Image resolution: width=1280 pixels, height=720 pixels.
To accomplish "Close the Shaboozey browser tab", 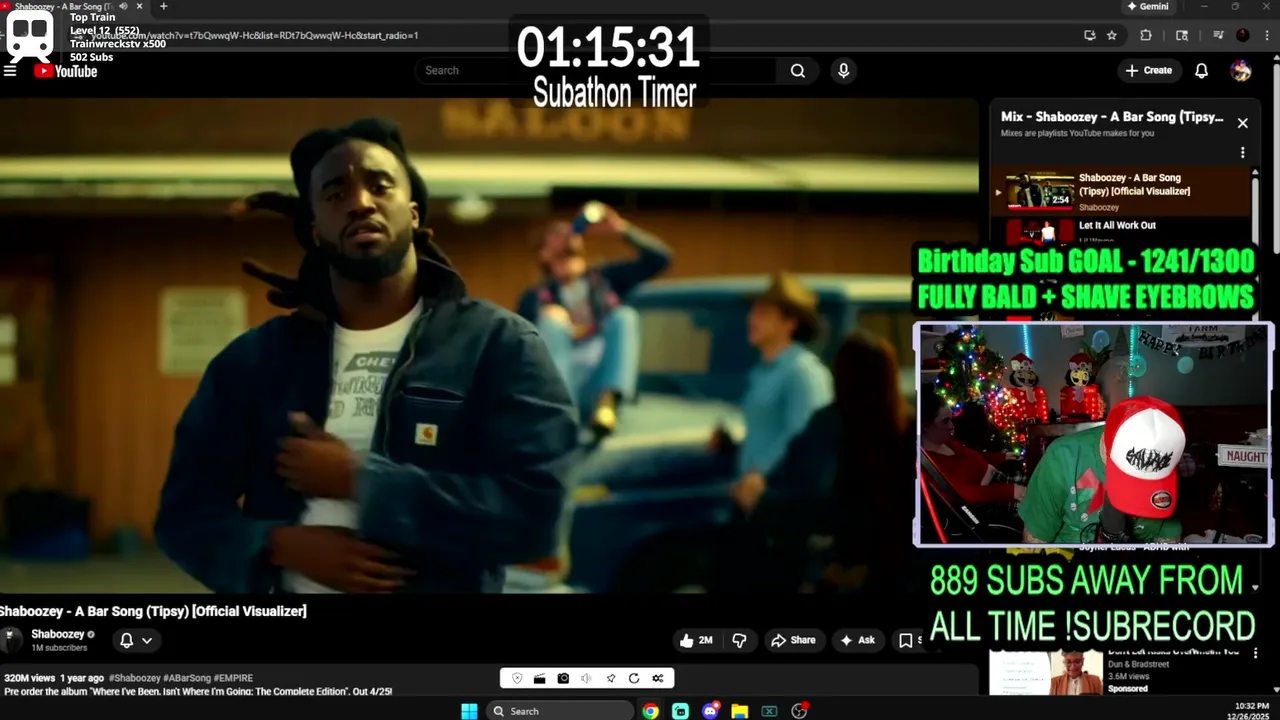I will pos(139,6).
